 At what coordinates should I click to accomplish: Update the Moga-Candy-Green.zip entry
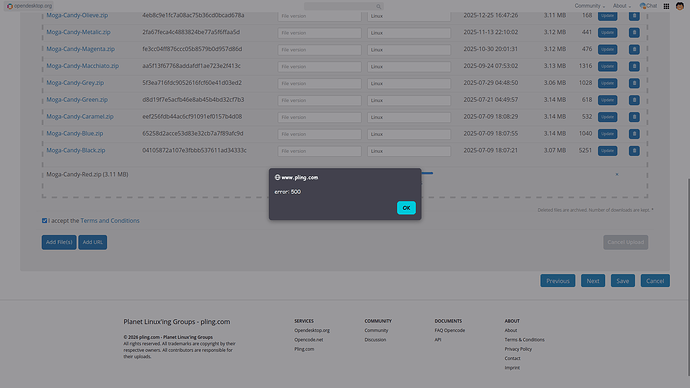point(607,100)
